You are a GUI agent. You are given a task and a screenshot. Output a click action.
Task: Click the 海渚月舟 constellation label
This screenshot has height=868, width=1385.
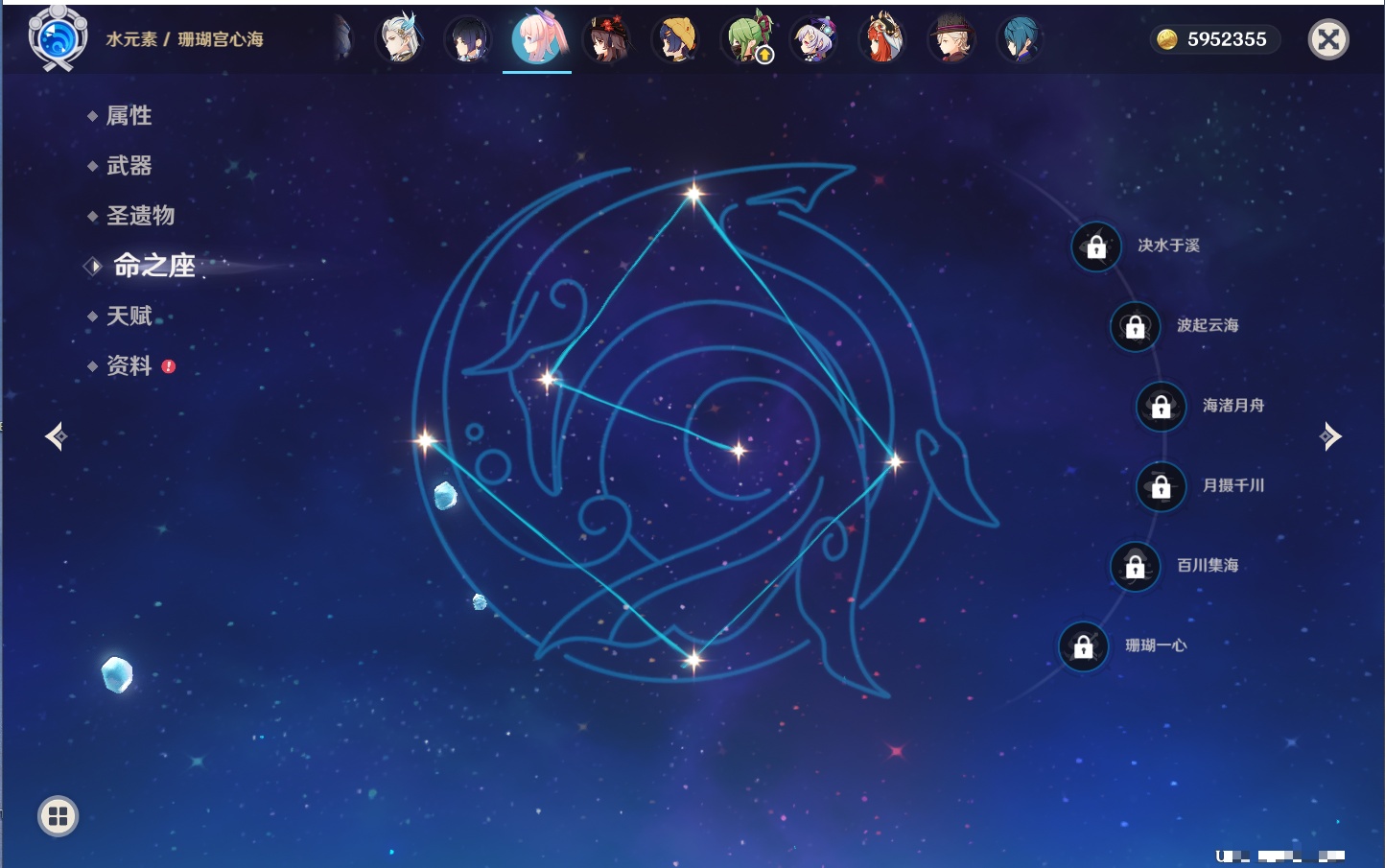pos(1233,406)
